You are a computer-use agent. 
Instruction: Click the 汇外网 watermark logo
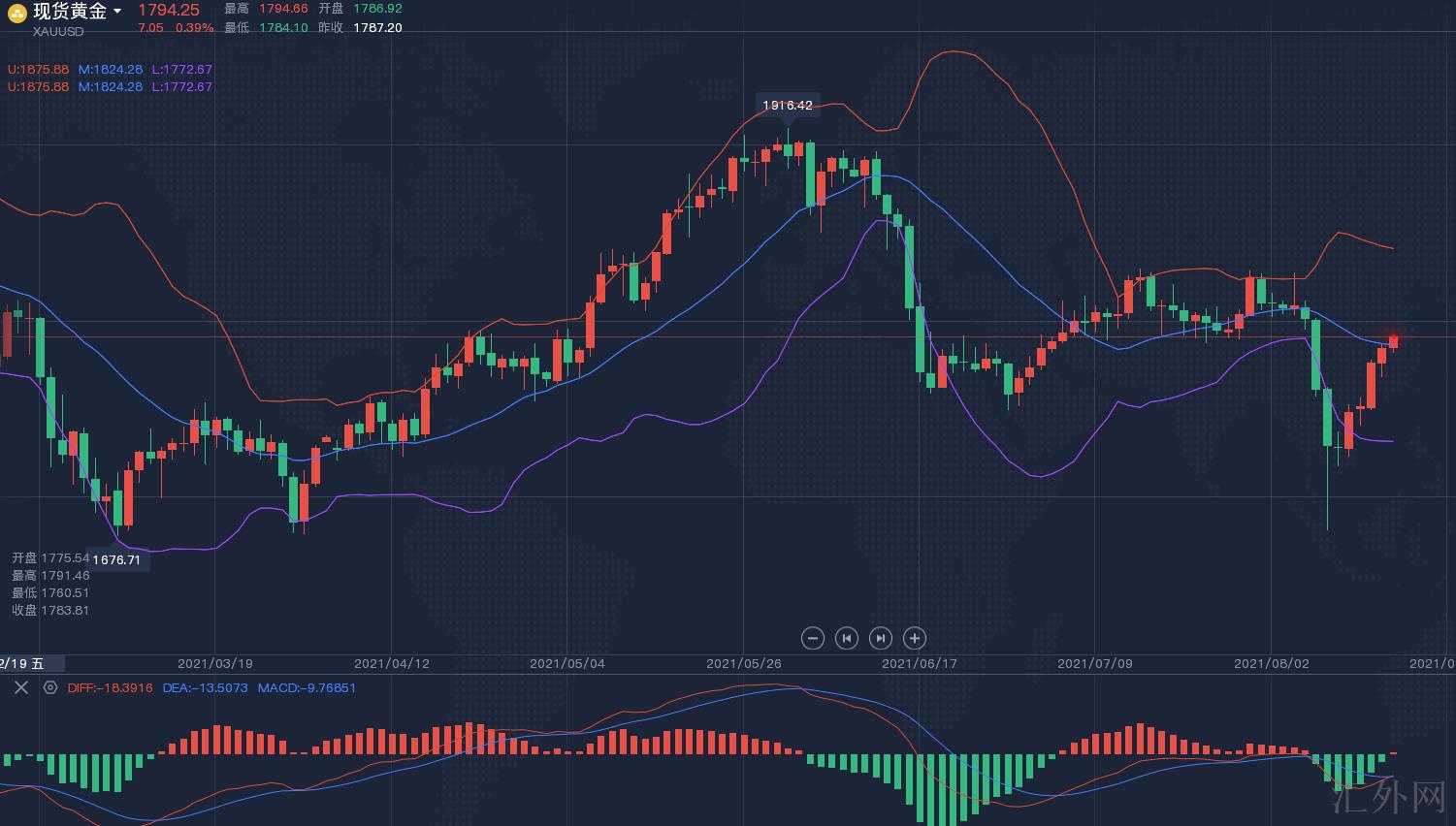1389,798
